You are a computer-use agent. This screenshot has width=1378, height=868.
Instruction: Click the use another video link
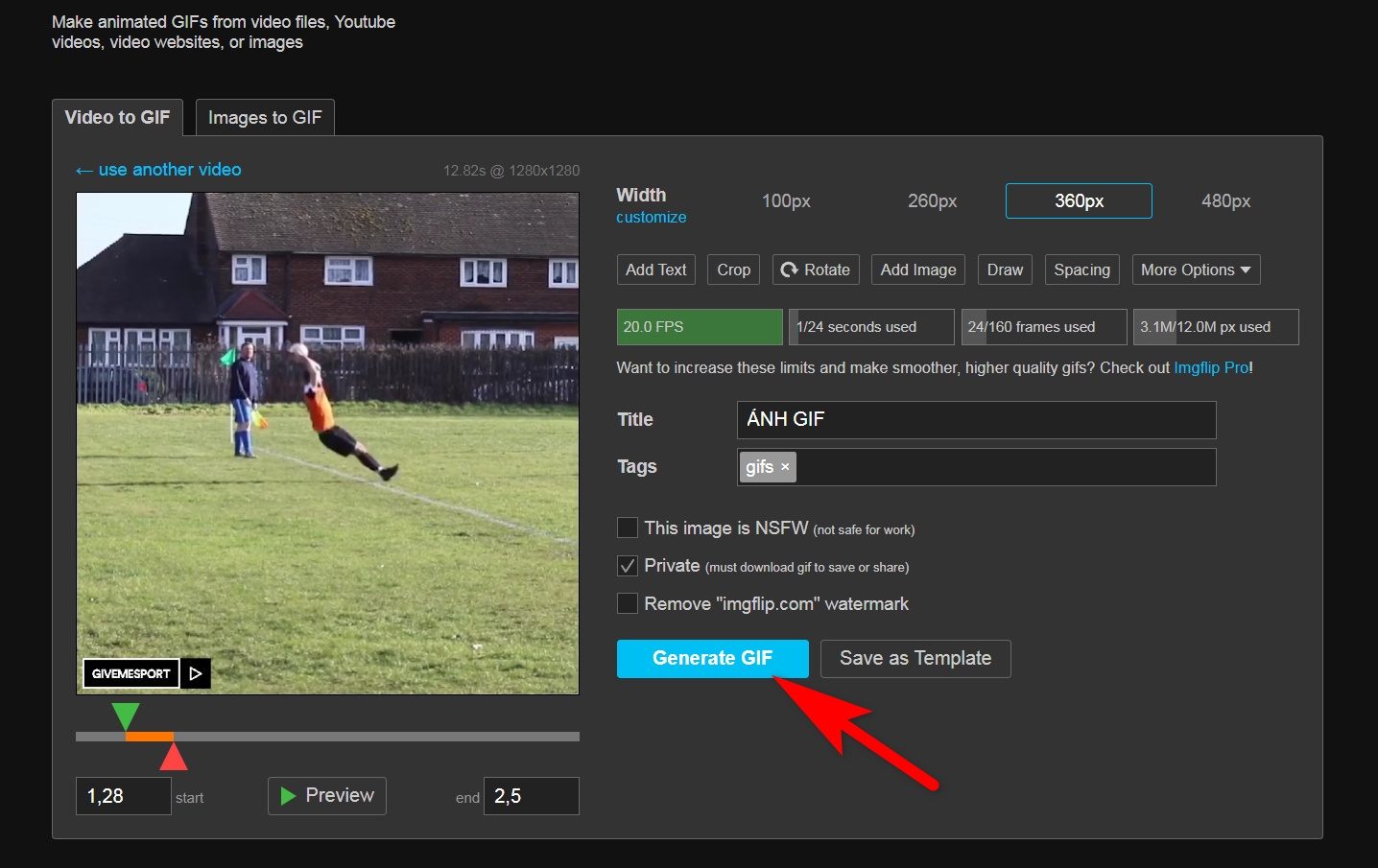coord(158,170)
